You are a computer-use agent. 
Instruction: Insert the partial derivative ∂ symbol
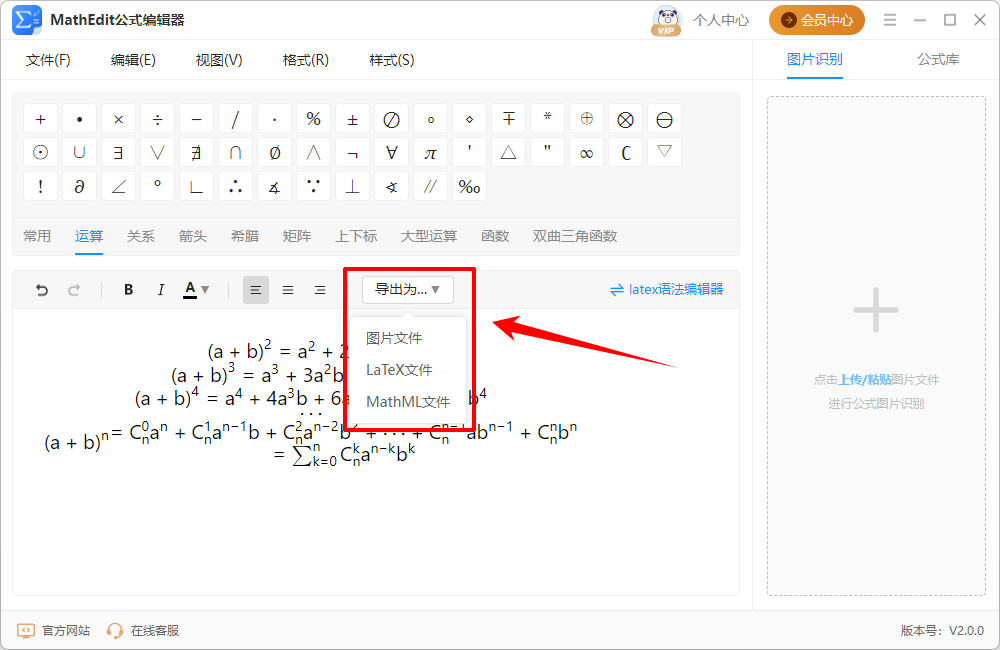pos(79,187)
